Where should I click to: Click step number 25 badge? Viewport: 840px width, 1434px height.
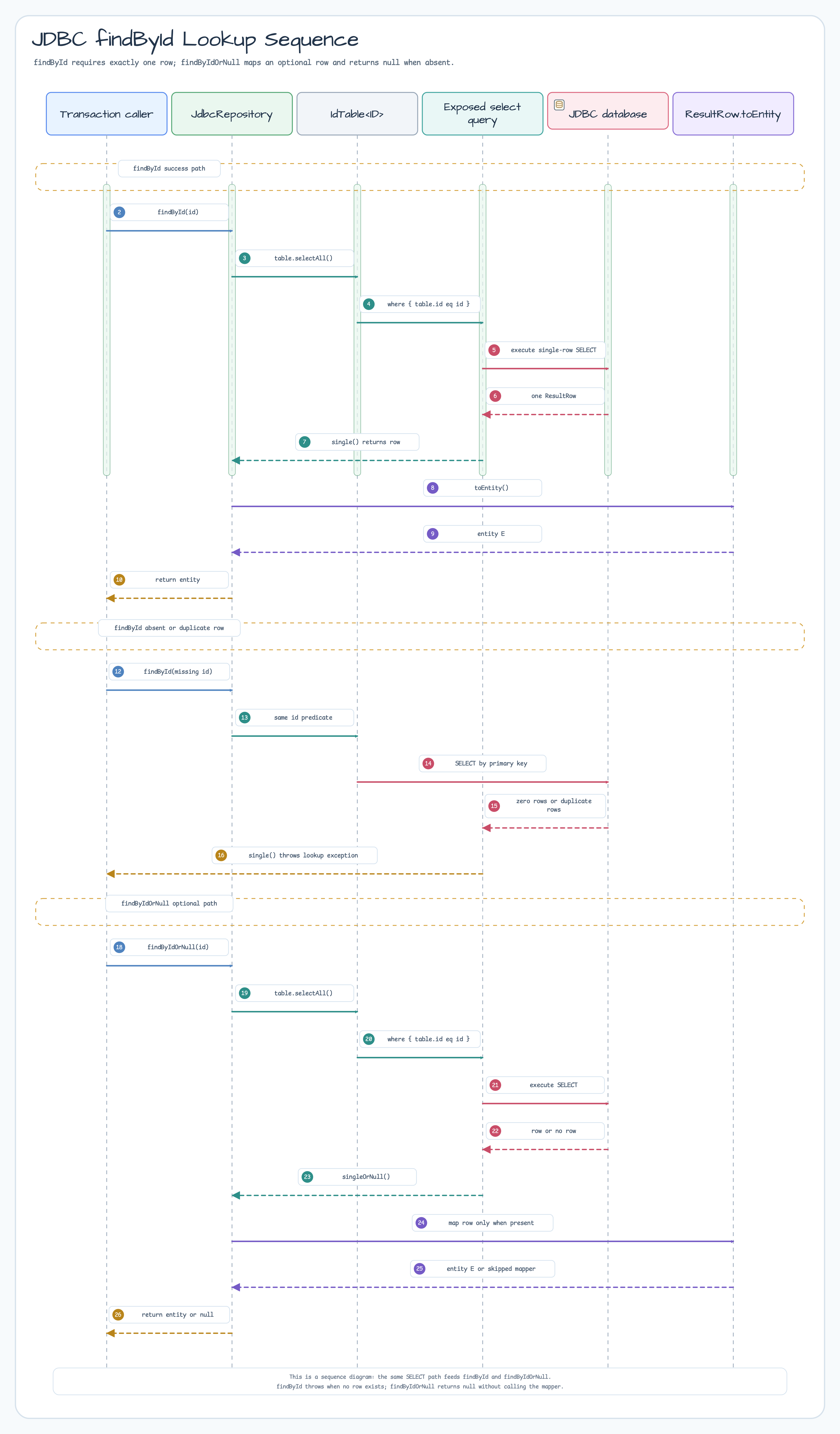coord(420,1269)
